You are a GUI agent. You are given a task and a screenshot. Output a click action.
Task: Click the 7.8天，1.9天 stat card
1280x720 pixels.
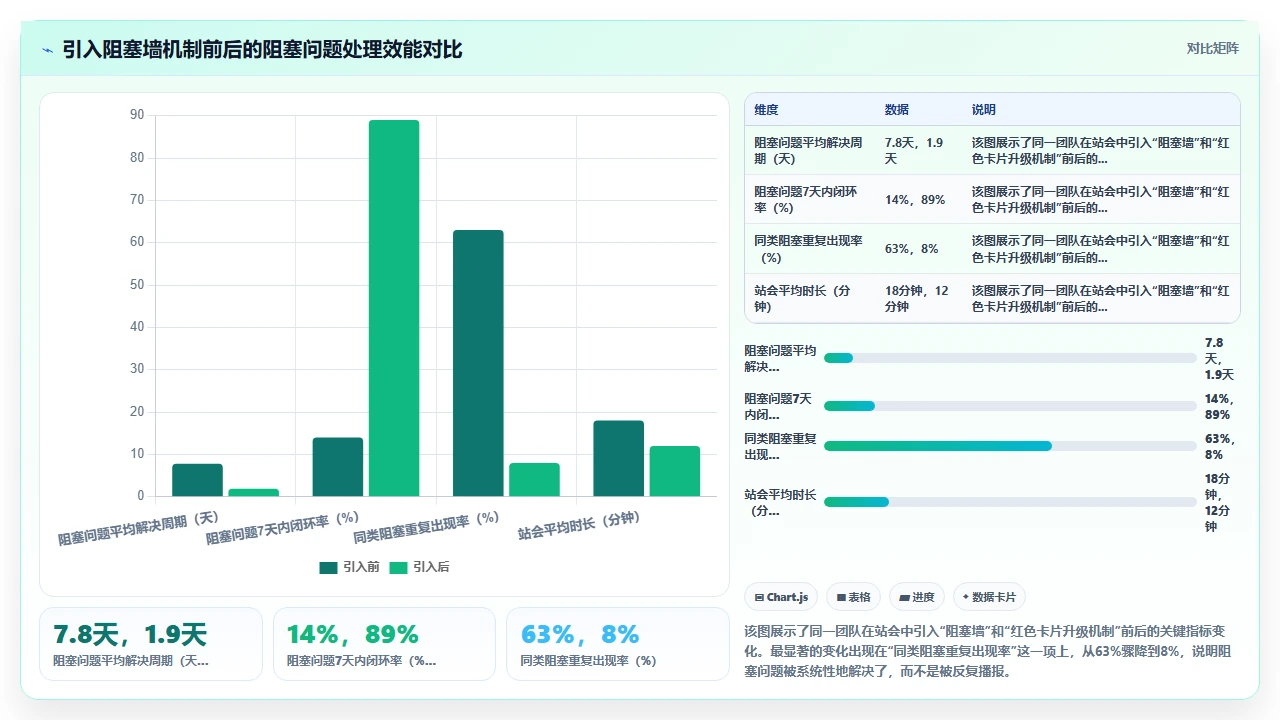(x=151, y=644)
